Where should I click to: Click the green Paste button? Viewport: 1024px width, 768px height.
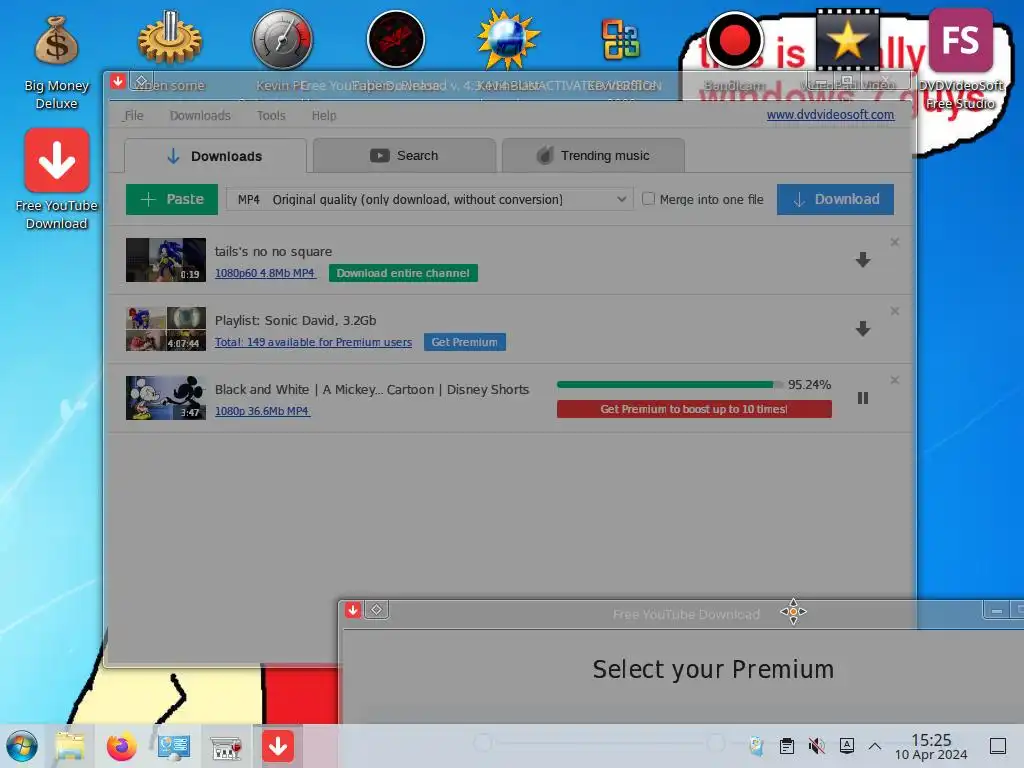[172, 199]
